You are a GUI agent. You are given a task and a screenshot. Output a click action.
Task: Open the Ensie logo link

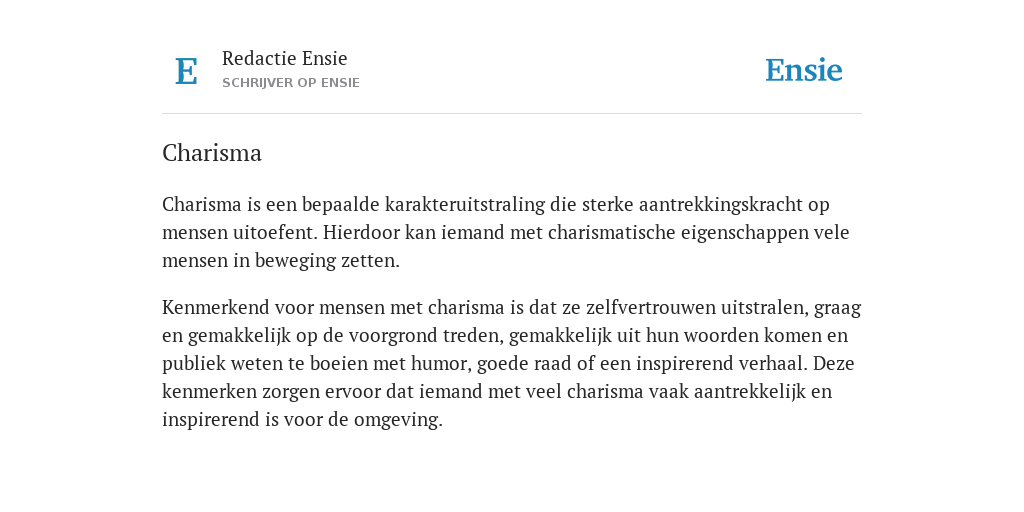click(x=803, y=70)
